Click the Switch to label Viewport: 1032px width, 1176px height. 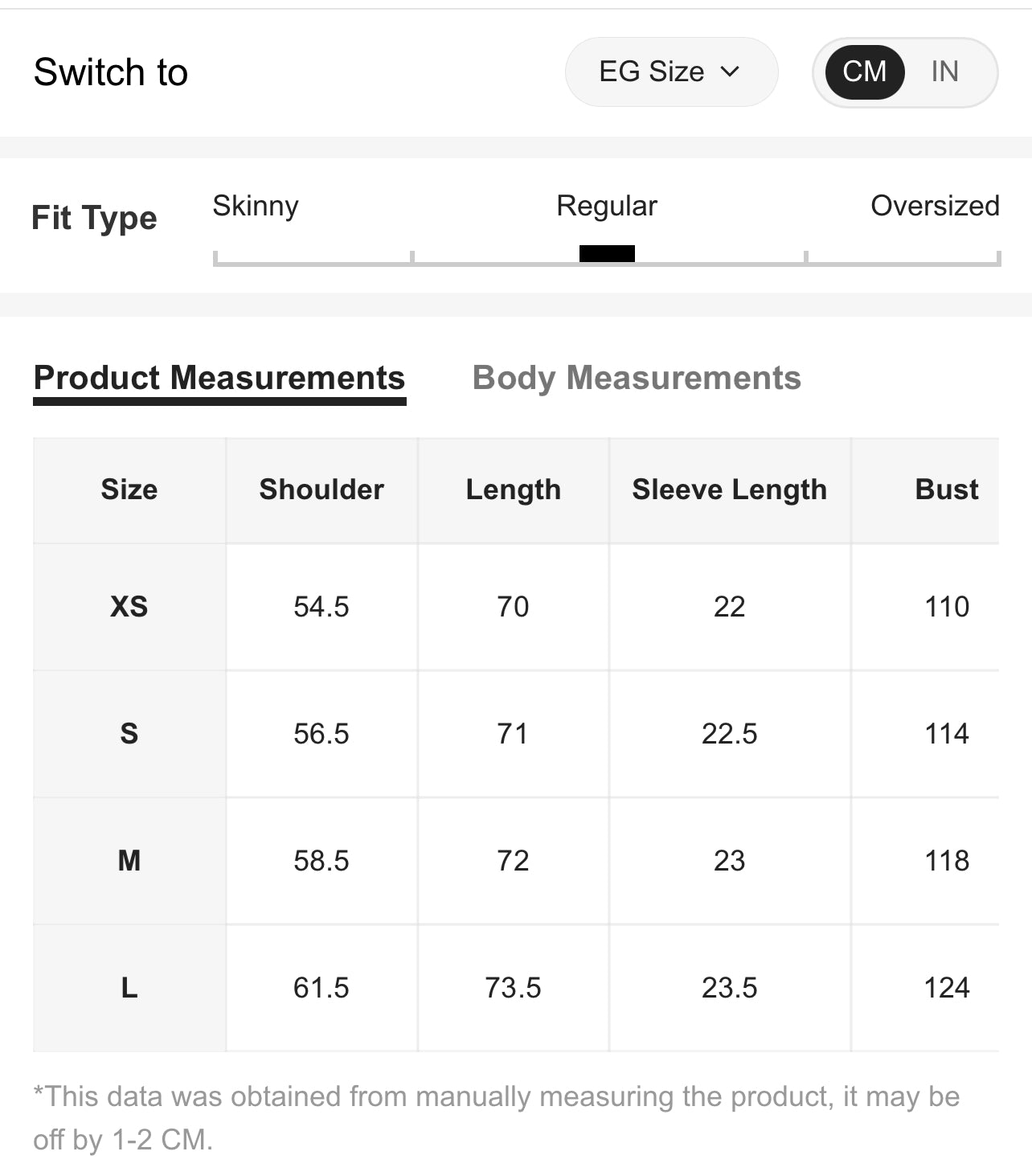click(x=111, y=72)
